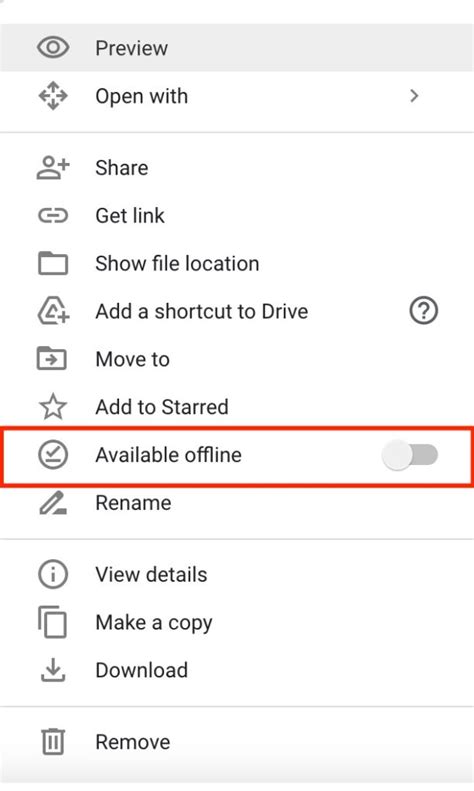Click the "Get link" label text
This screenshot has height=791, width=474.
pyautogui.click(x=130, y=216)
